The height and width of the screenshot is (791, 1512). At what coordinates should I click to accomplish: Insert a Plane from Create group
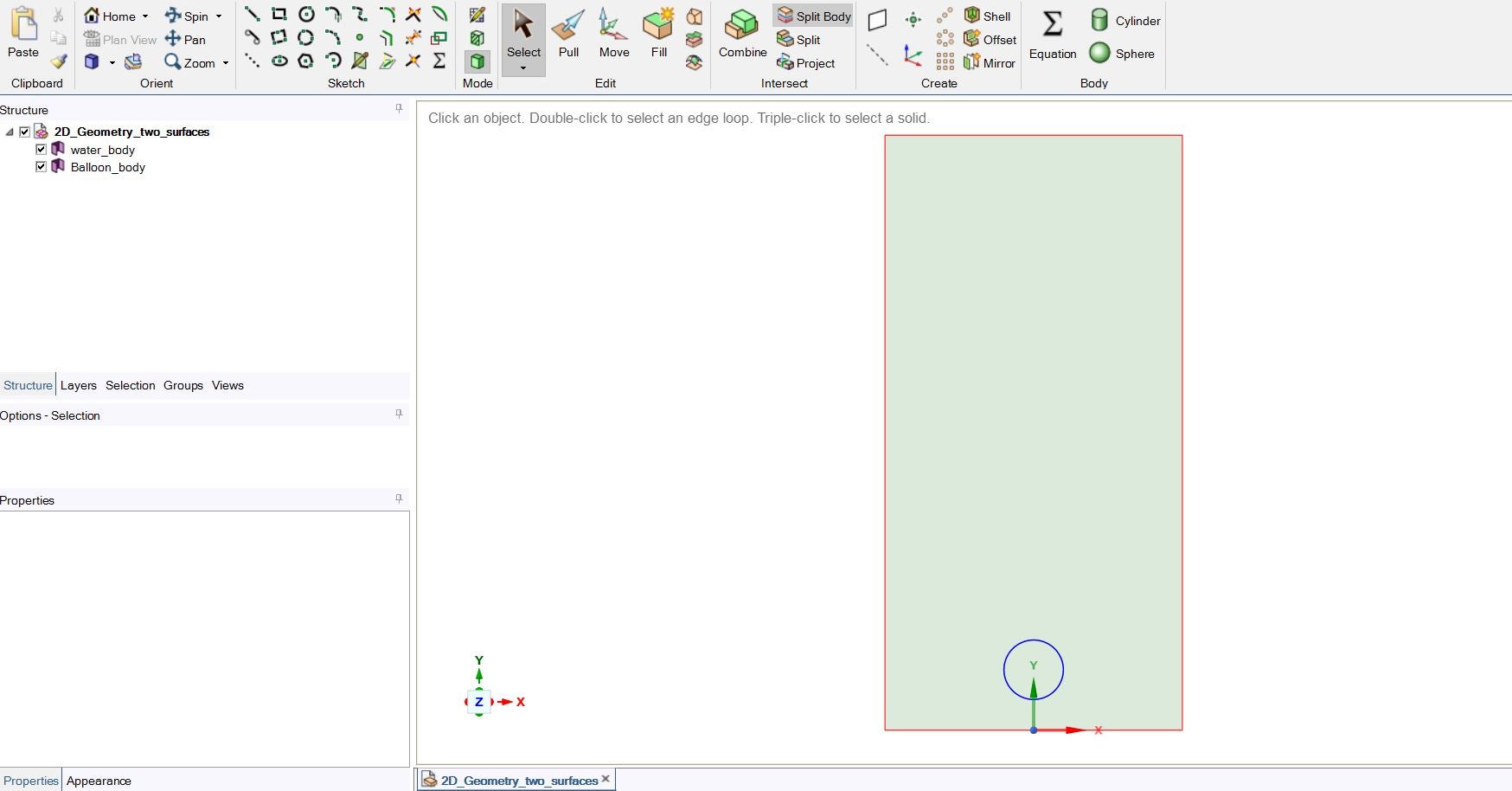877,19
